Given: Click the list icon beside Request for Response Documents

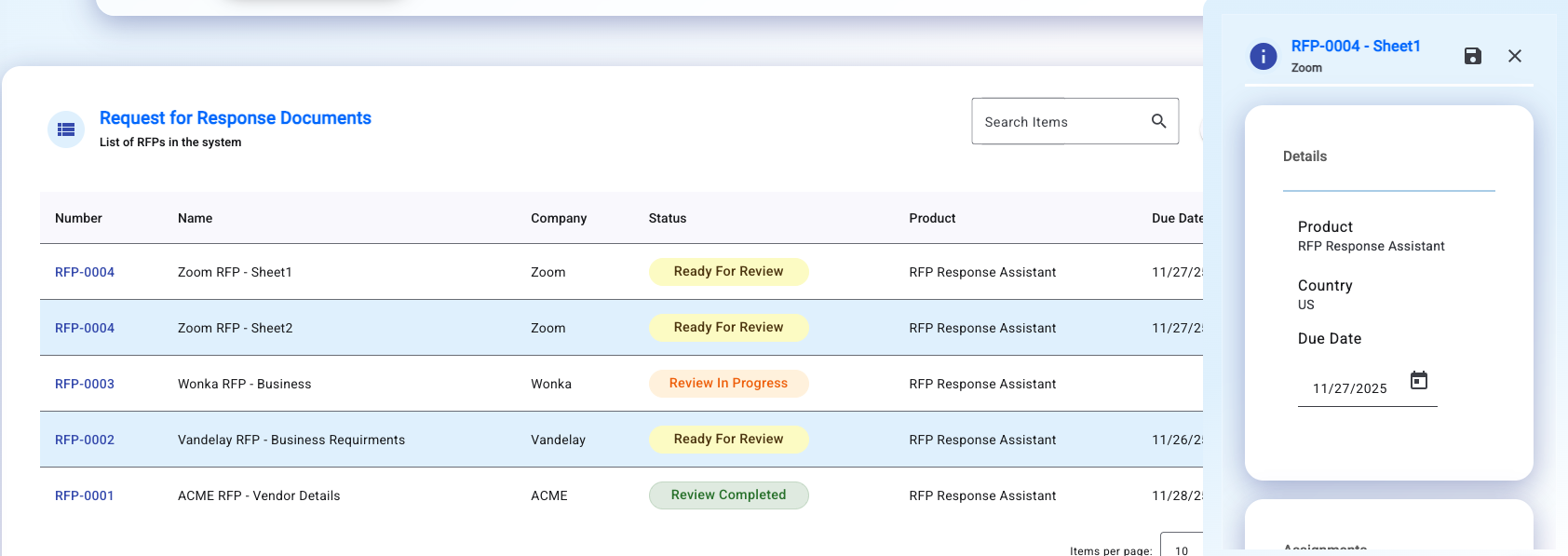Looking at the screenshot, I should [66, 129].
